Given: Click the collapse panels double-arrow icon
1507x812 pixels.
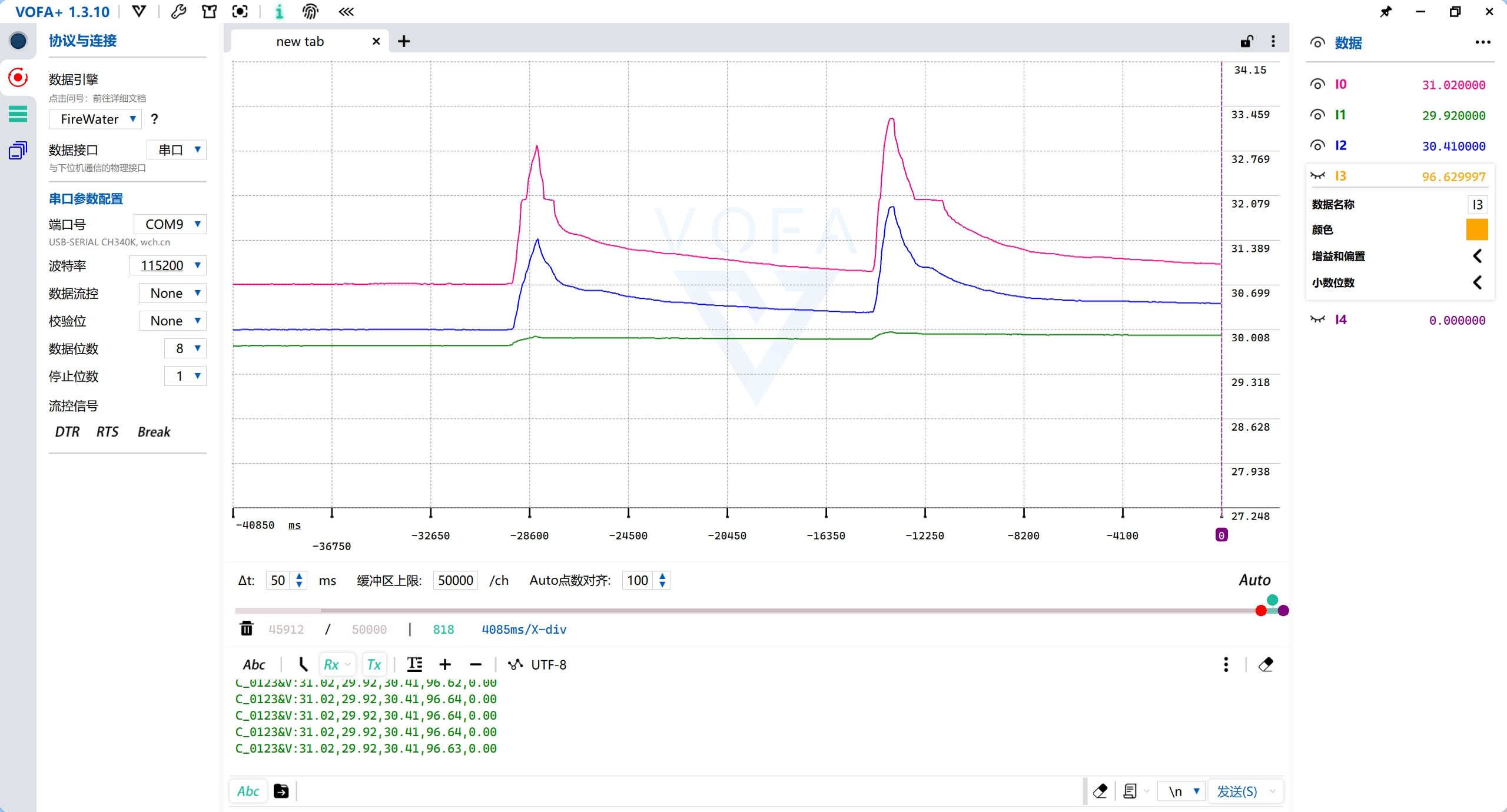Looking at the screenshot, I should tap(346, 12).
